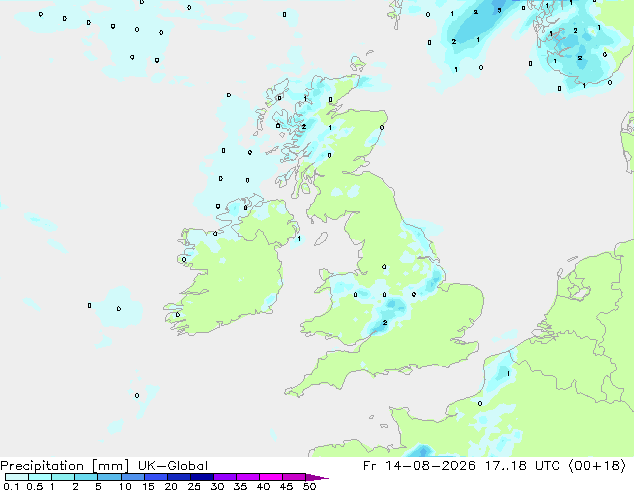Click the '45' legend tick label
The image size is (634, 490).
[286, 486]
